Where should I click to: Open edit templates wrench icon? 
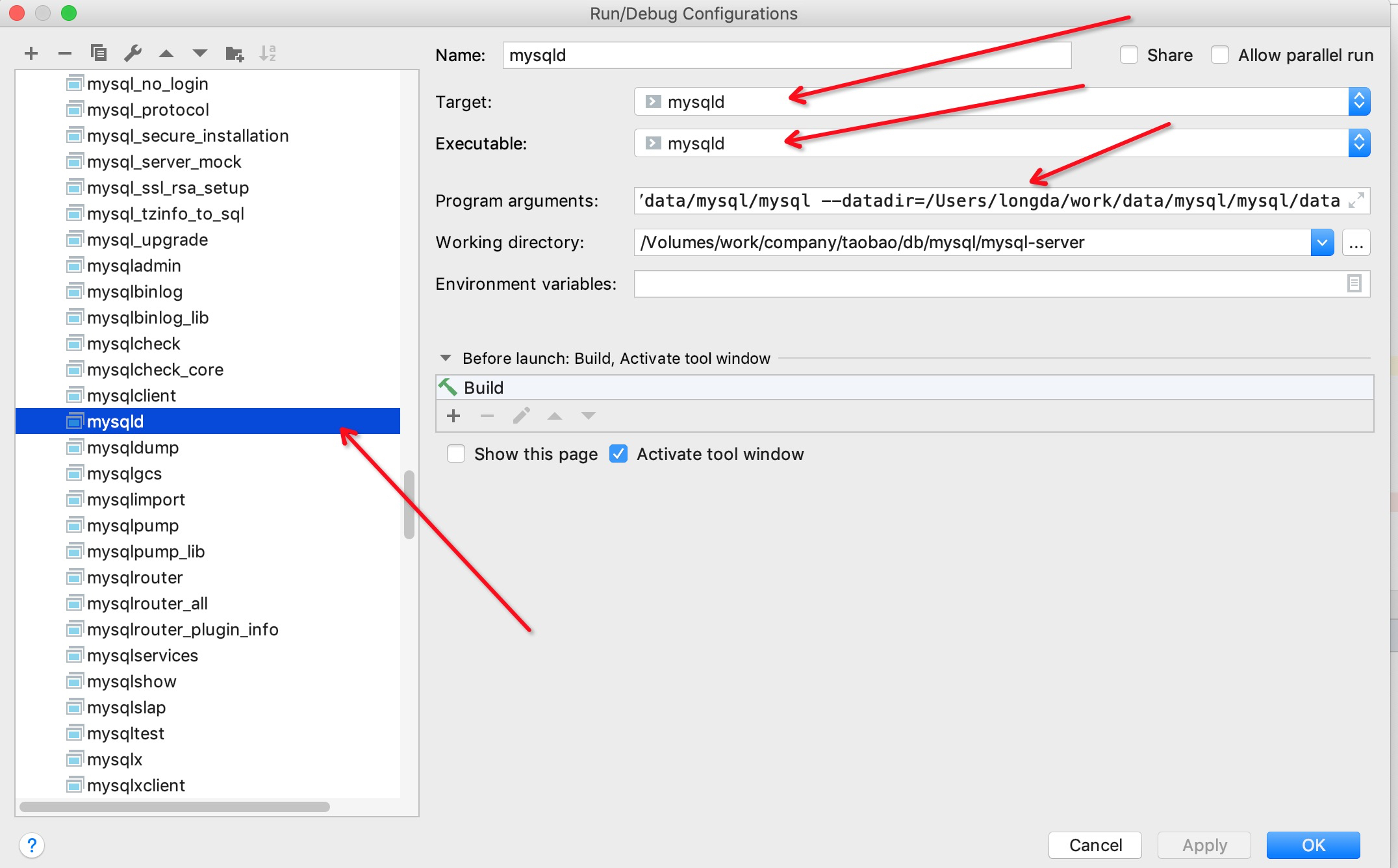tap(133, 53)
